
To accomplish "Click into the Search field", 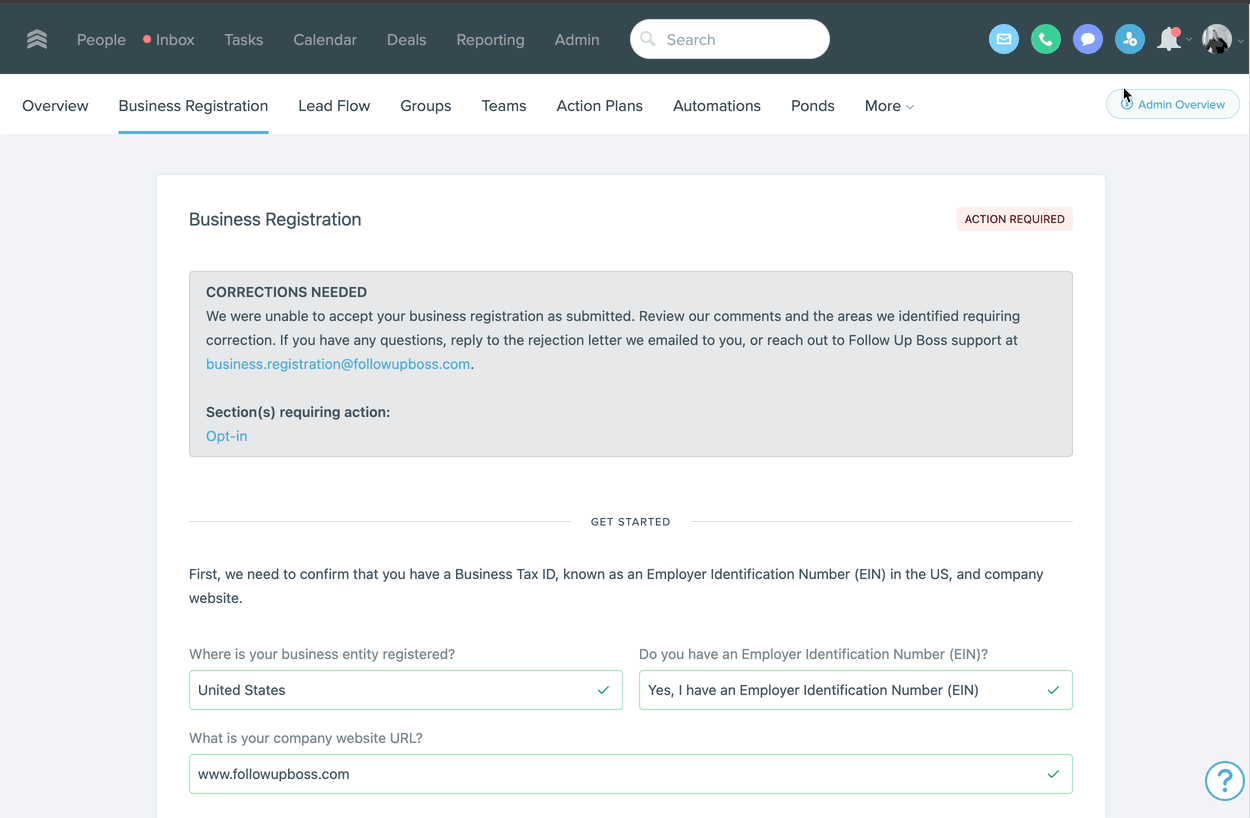I will point(730,39).
